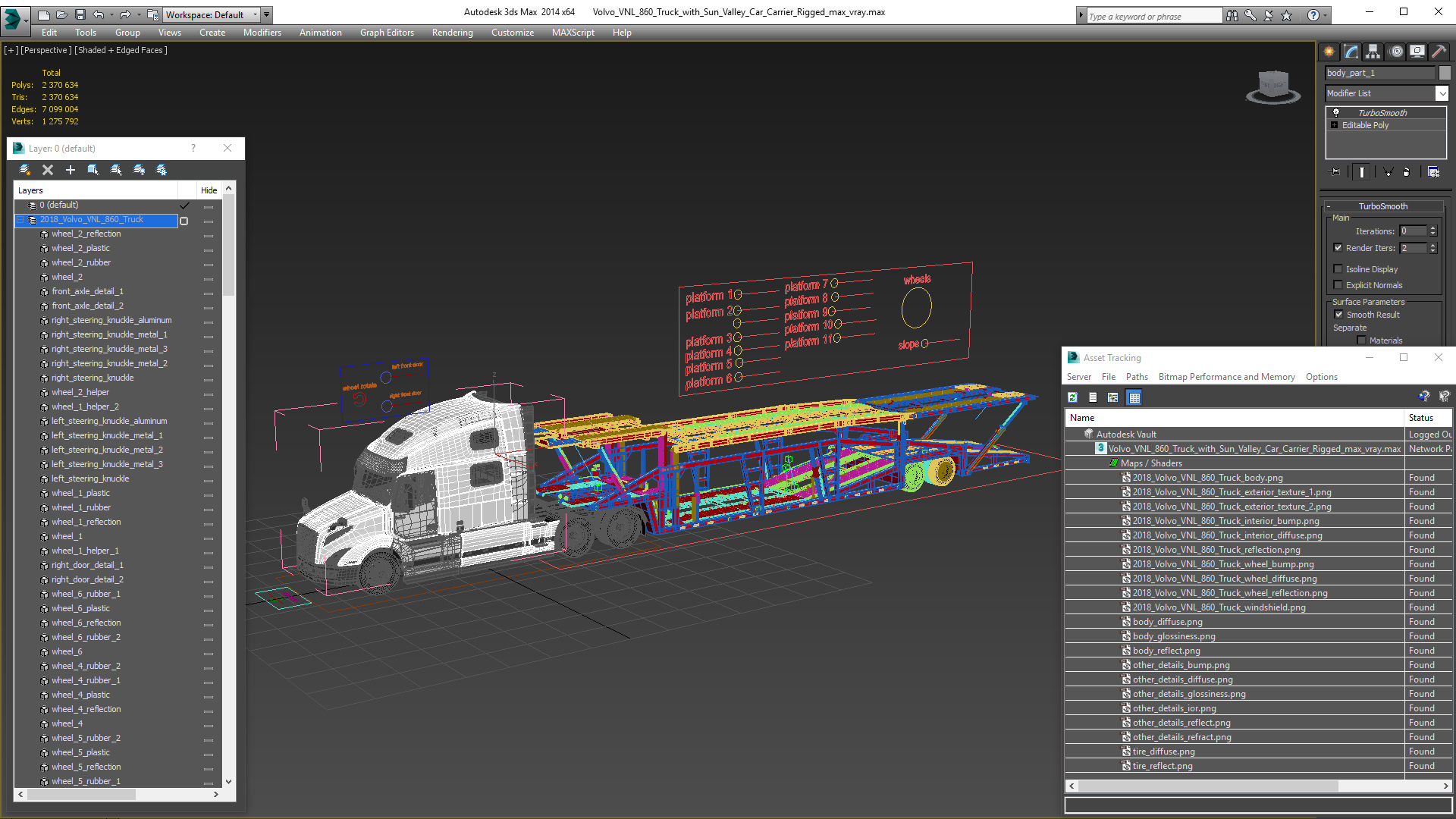
Task: Open the Bitmap Performance and Memory menu
Action: (1226, 377)
